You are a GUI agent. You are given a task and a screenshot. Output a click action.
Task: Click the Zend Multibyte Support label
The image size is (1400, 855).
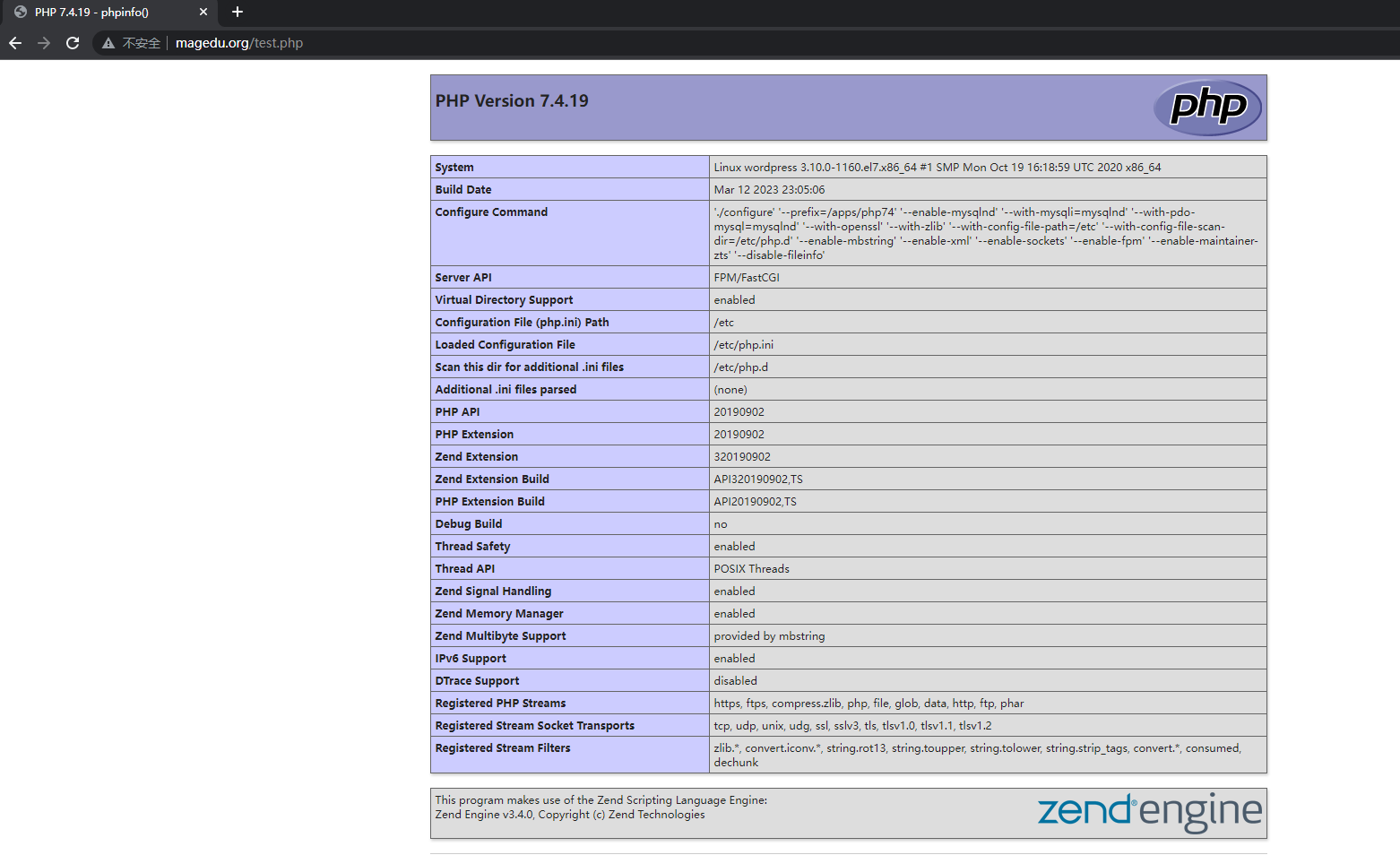(x=500, y=636)
